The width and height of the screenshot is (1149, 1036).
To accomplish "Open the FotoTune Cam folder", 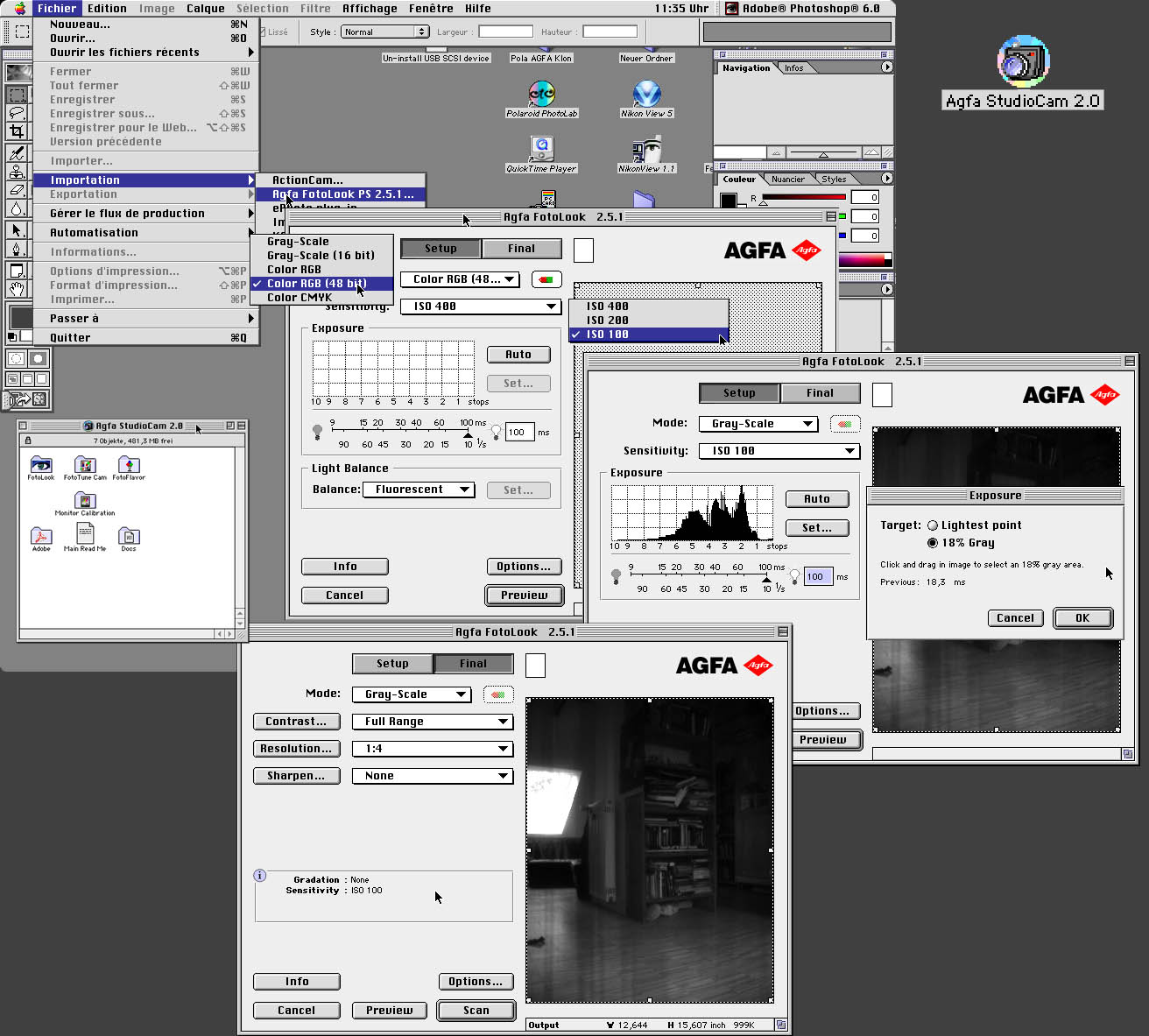I will tap(85, 468).
